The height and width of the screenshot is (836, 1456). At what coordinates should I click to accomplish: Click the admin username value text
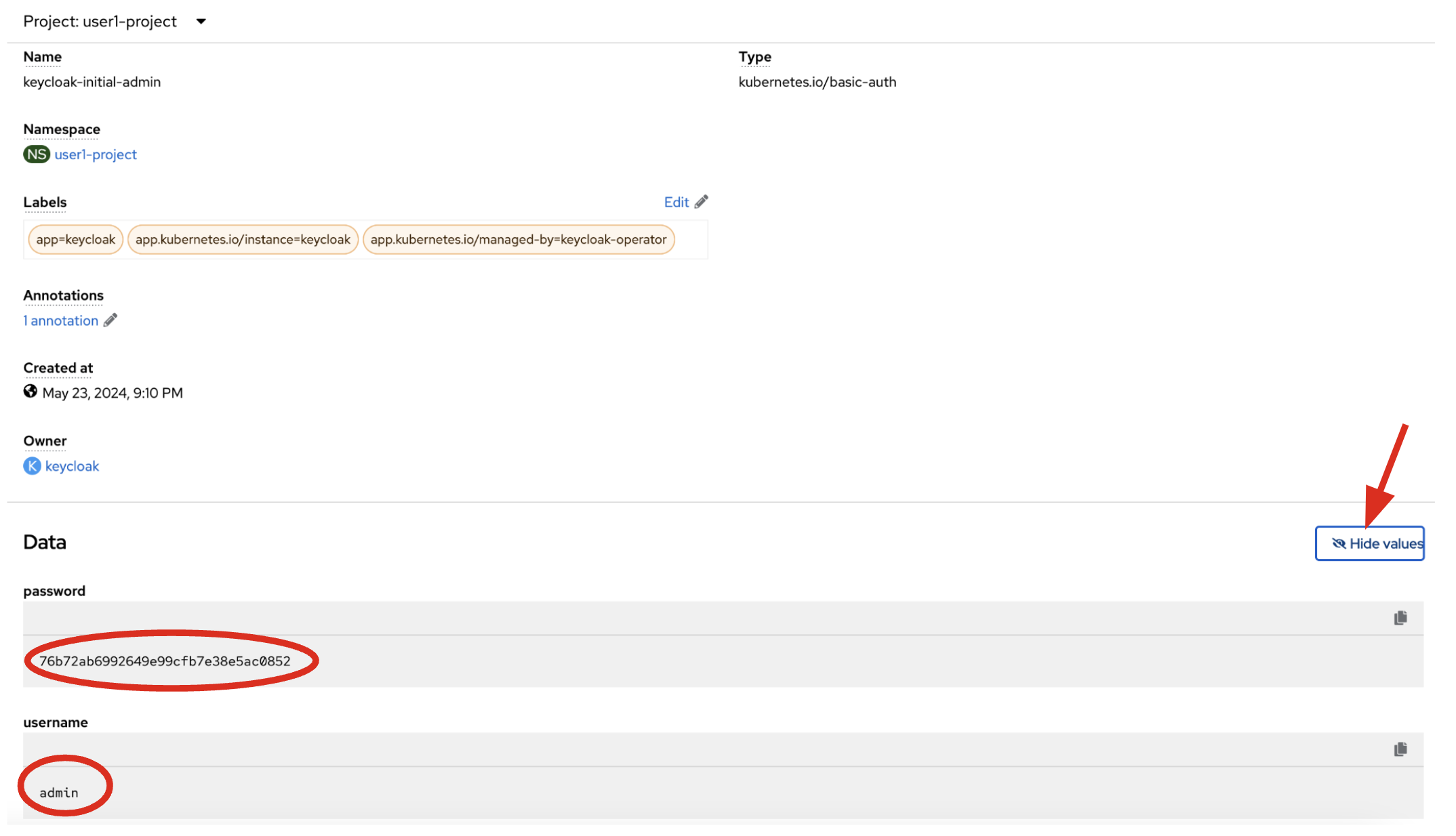59,793
